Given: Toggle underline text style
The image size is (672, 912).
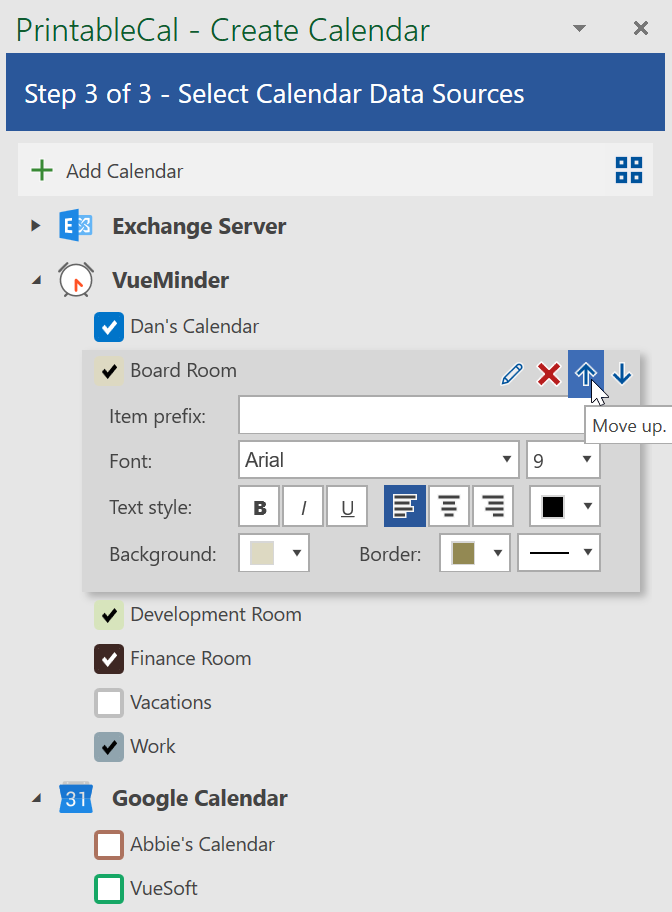Looking at the screenshot, I should [x=347, y=507].
